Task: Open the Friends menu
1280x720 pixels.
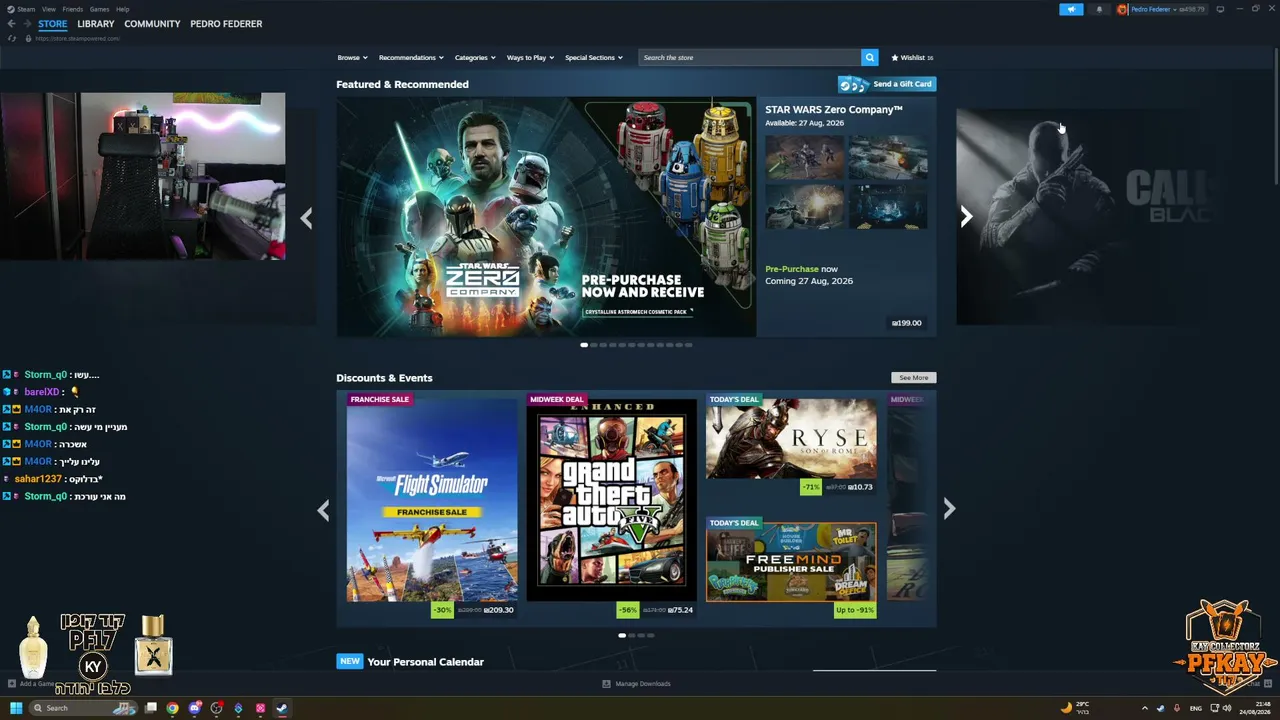Action: pyautogui.click(x=72, y=9)
